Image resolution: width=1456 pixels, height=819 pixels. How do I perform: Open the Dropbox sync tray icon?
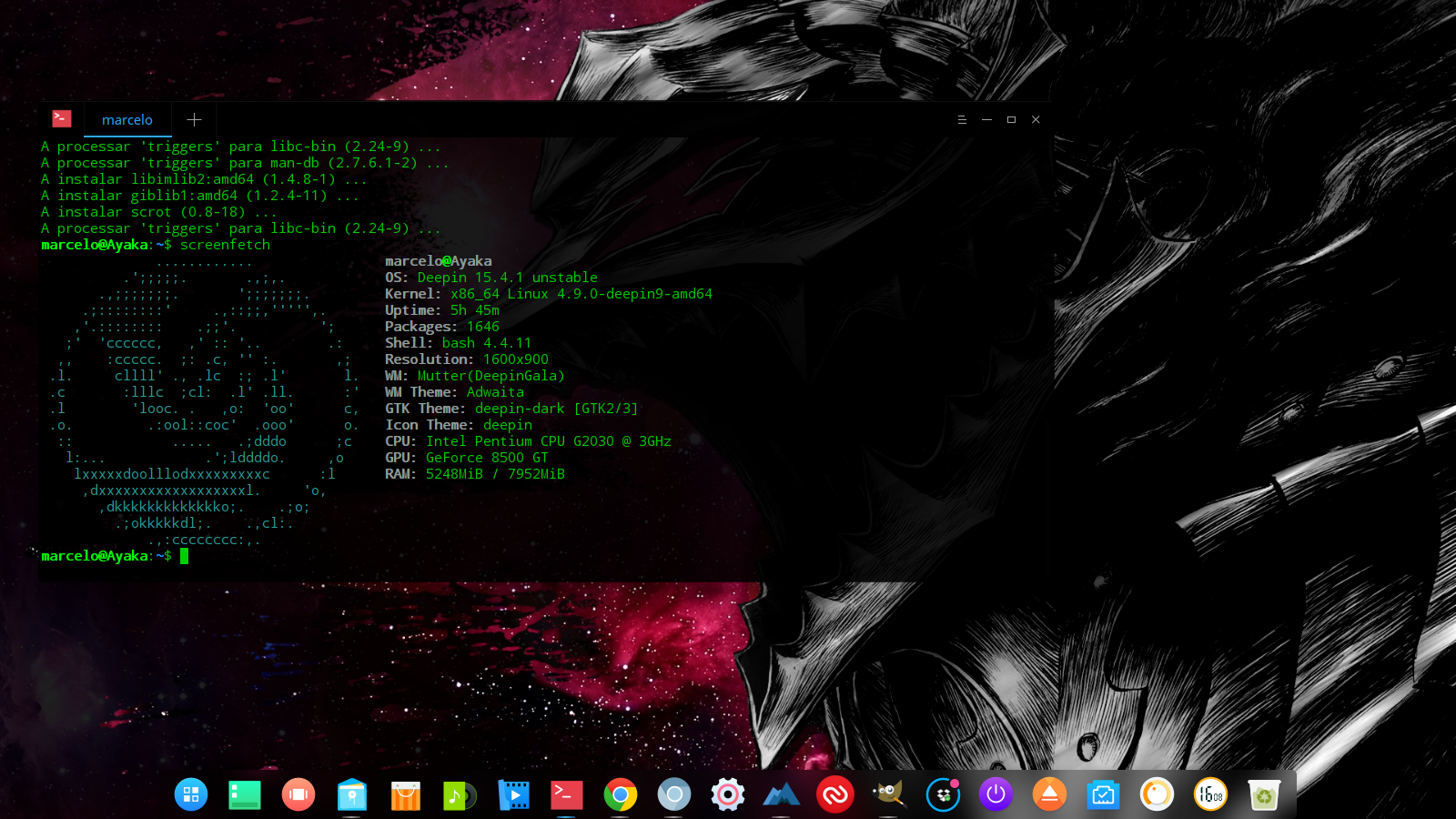tap(943, 794)
